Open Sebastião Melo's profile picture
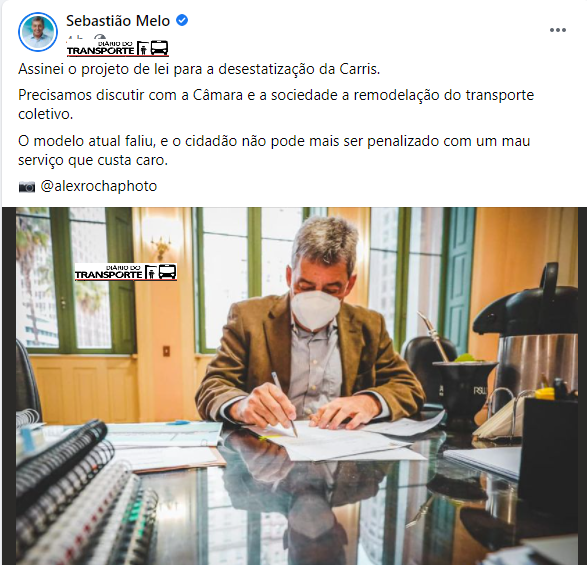Viewport: 587px width, 565px height. coord(37,32)
